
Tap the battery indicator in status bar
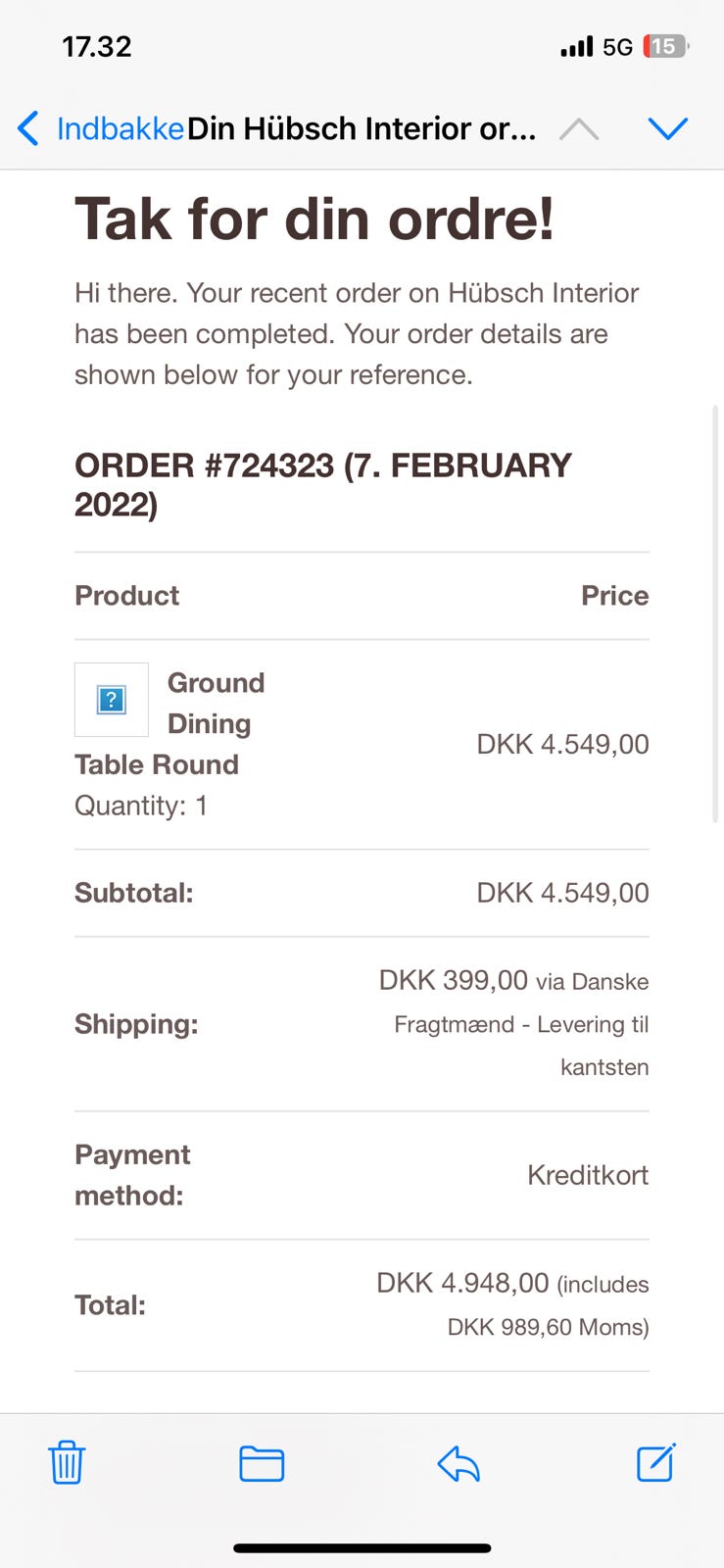(665, 46)
